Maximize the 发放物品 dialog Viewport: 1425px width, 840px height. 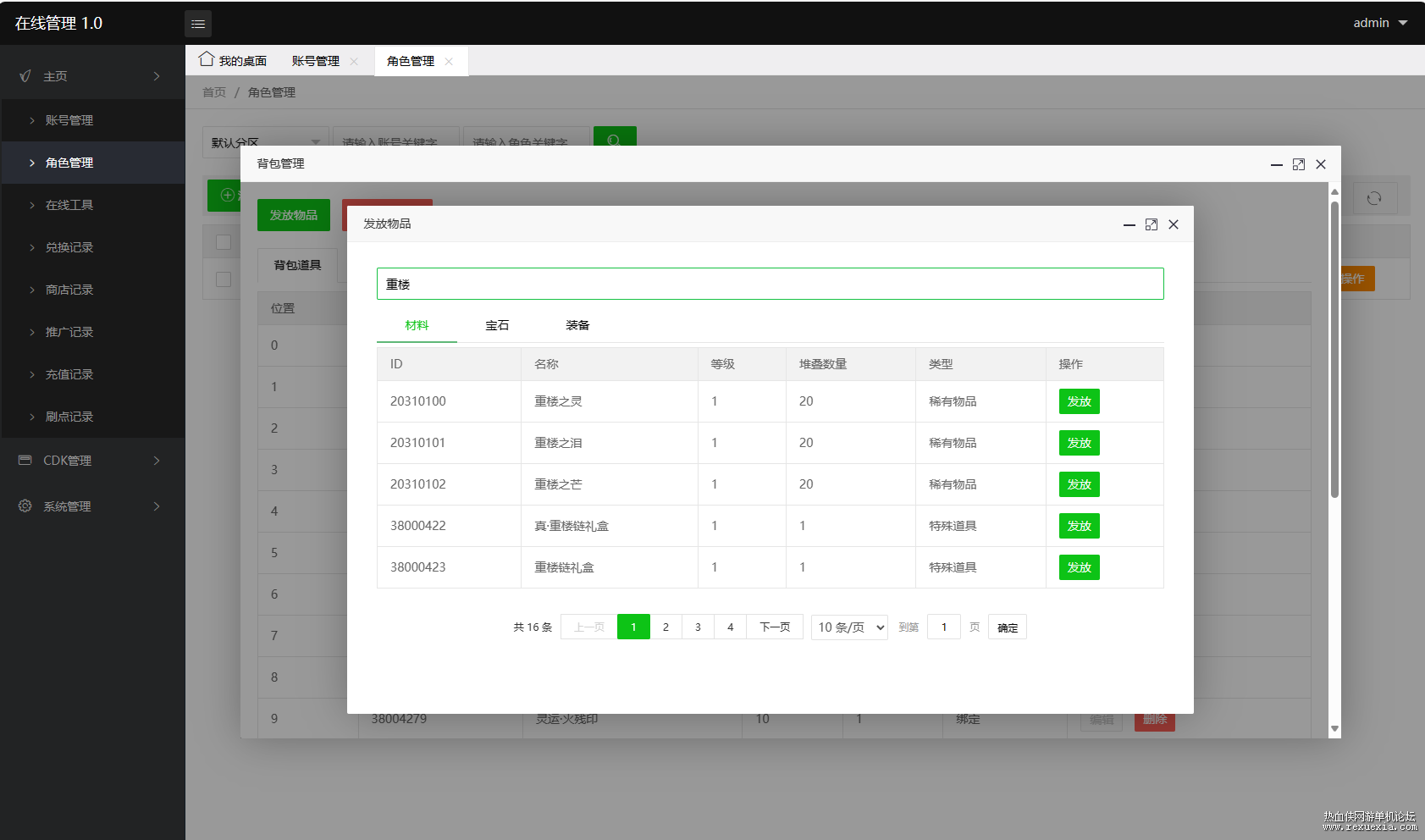[x=1152, y=224]
